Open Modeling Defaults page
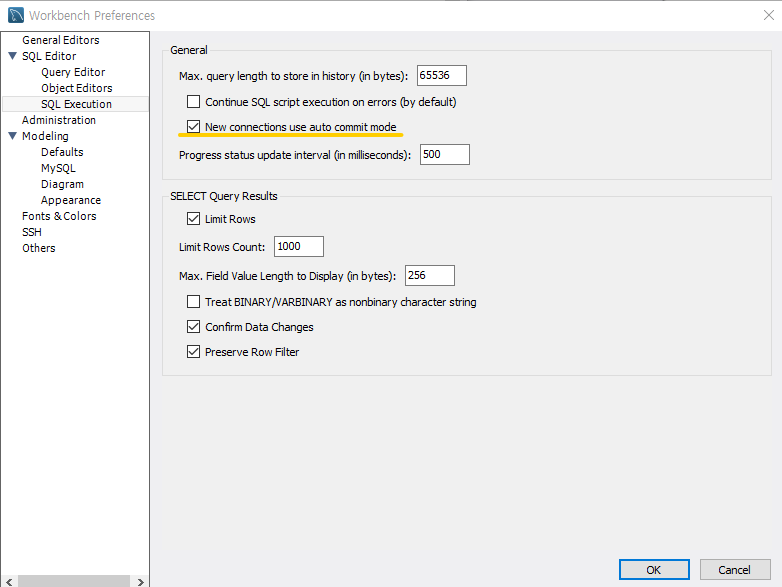782x587 pixels. click(62, 152)
